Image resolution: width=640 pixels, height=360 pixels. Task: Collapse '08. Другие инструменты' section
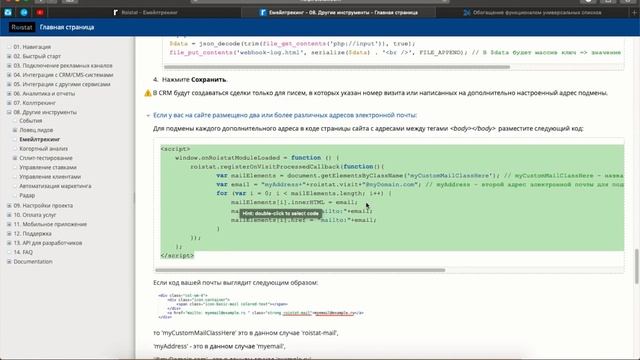9,112
